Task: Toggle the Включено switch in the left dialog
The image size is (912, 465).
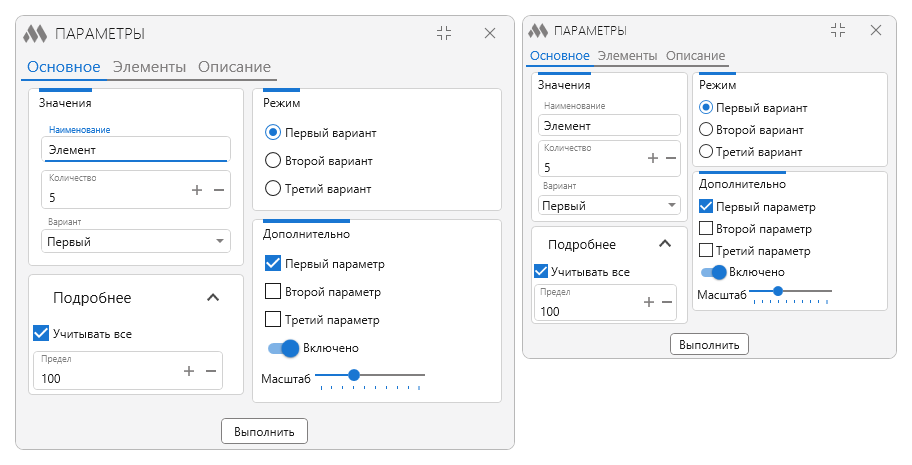Action: pos(283,348)
